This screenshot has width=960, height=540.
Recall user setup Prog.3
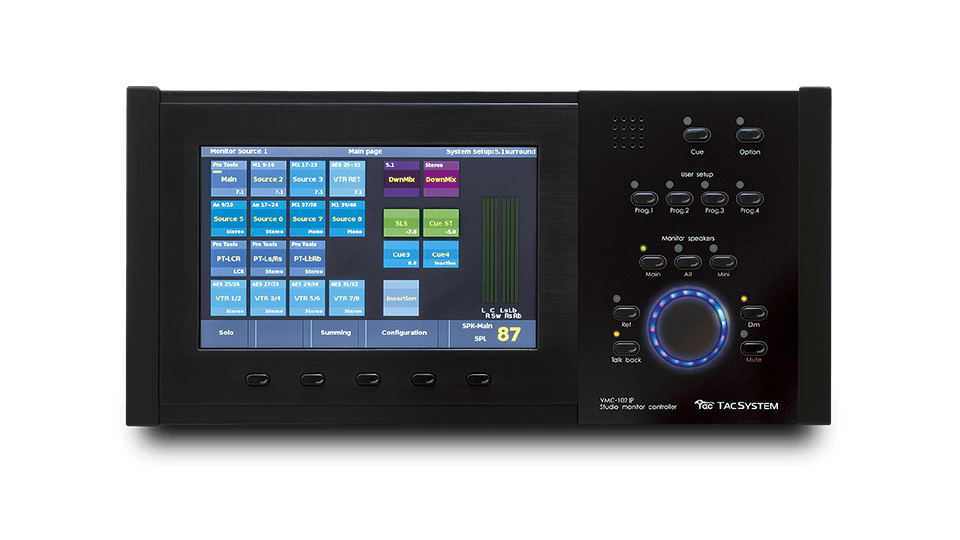pyautogui.click(x=714, y=199)
